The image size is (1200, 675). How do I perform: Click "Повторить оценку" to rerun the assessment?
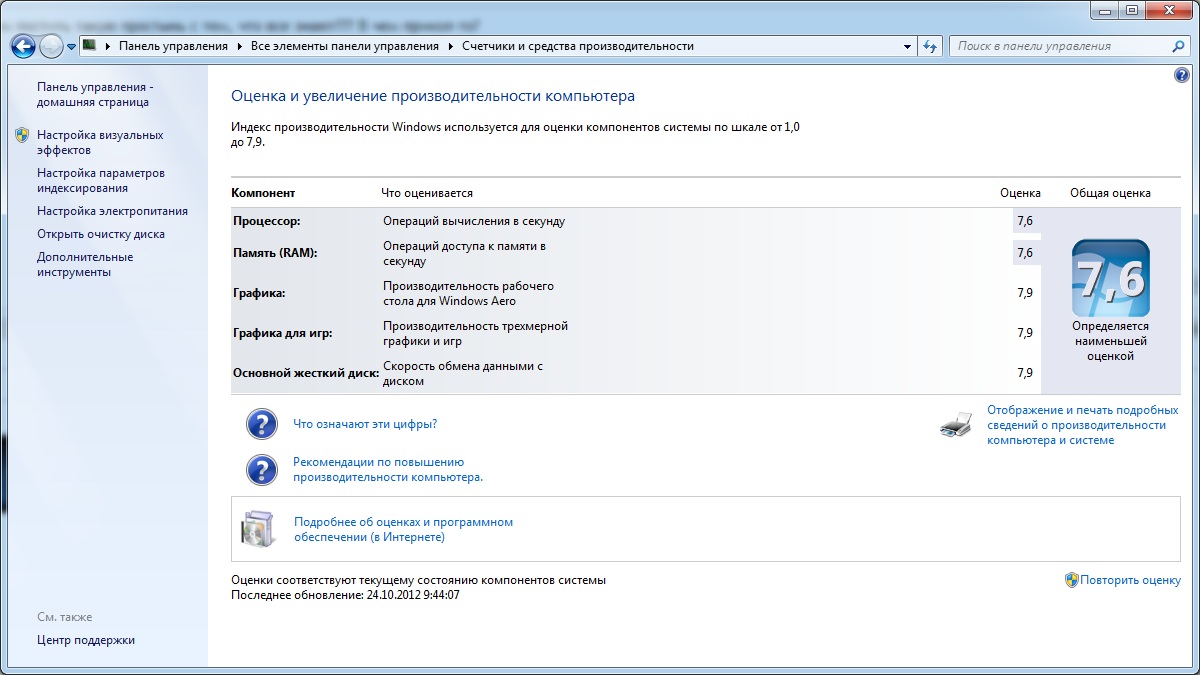point(1130,580)
